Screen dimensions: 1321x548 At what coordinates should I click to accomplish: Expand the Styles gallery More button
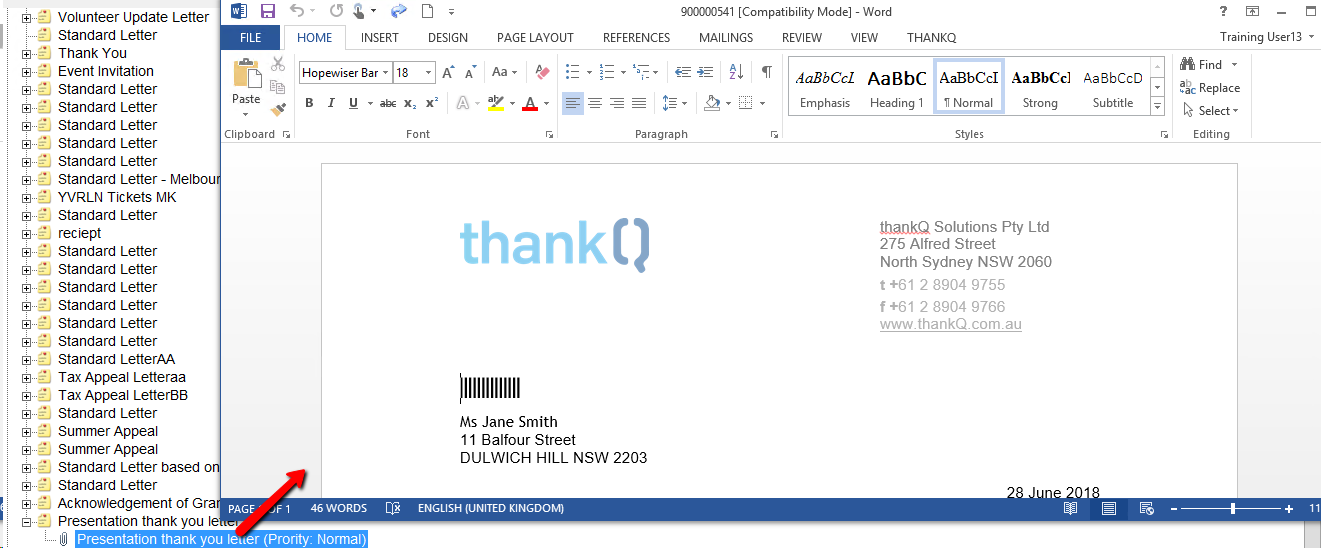(1158, 106)
